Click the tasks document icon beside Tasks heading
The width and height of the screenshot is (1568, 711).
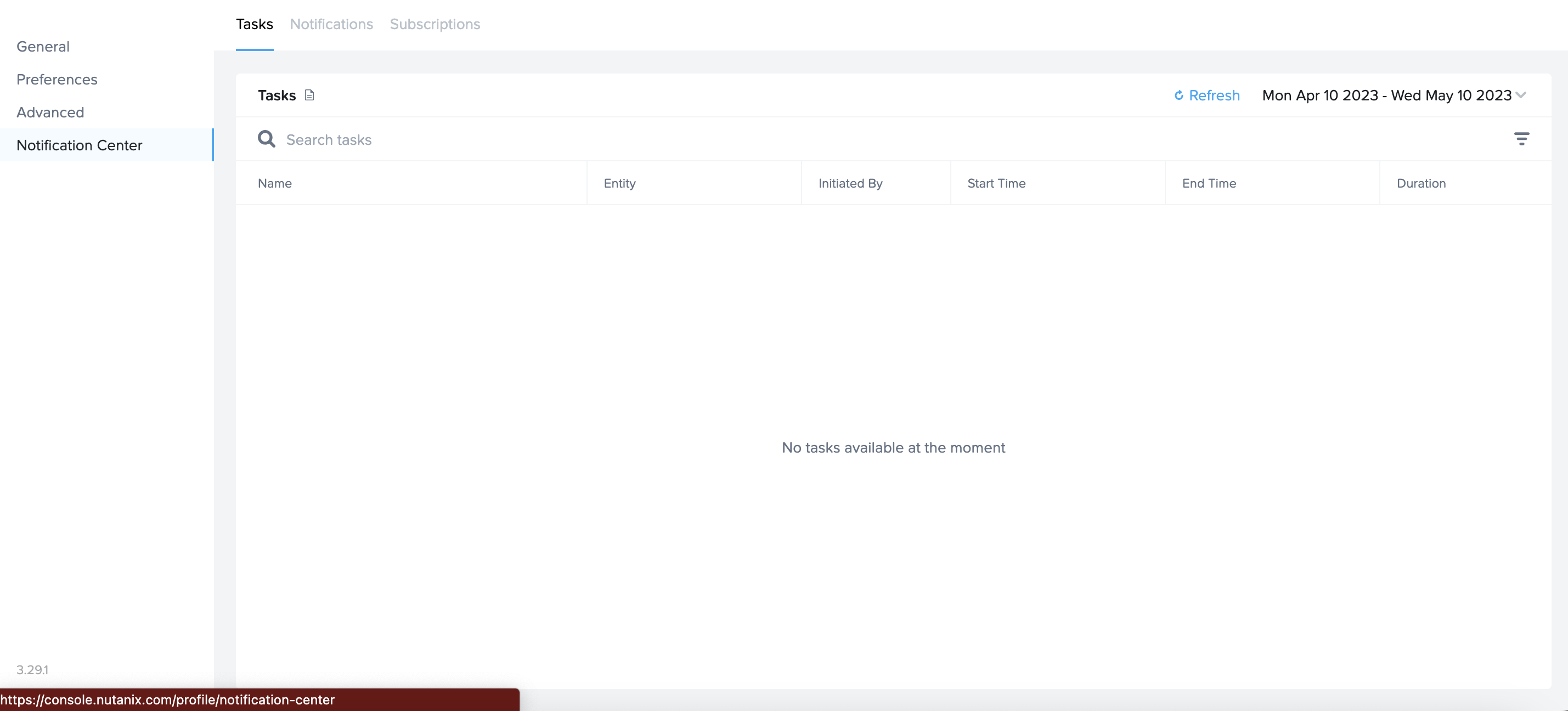coord(309,95)
